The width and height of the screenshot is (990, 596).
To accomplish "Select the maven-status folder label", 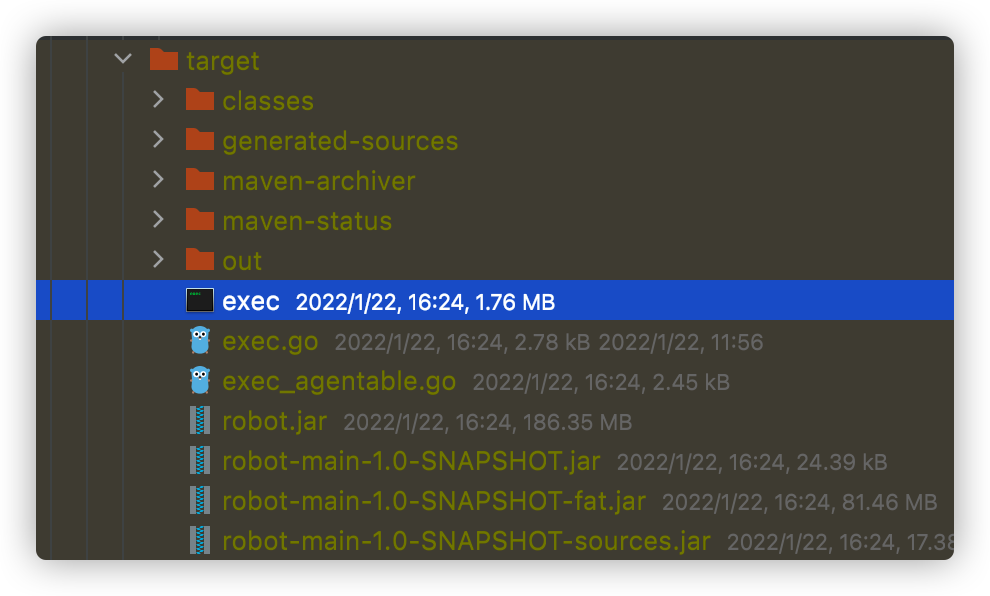I will (x=307, y=221).
